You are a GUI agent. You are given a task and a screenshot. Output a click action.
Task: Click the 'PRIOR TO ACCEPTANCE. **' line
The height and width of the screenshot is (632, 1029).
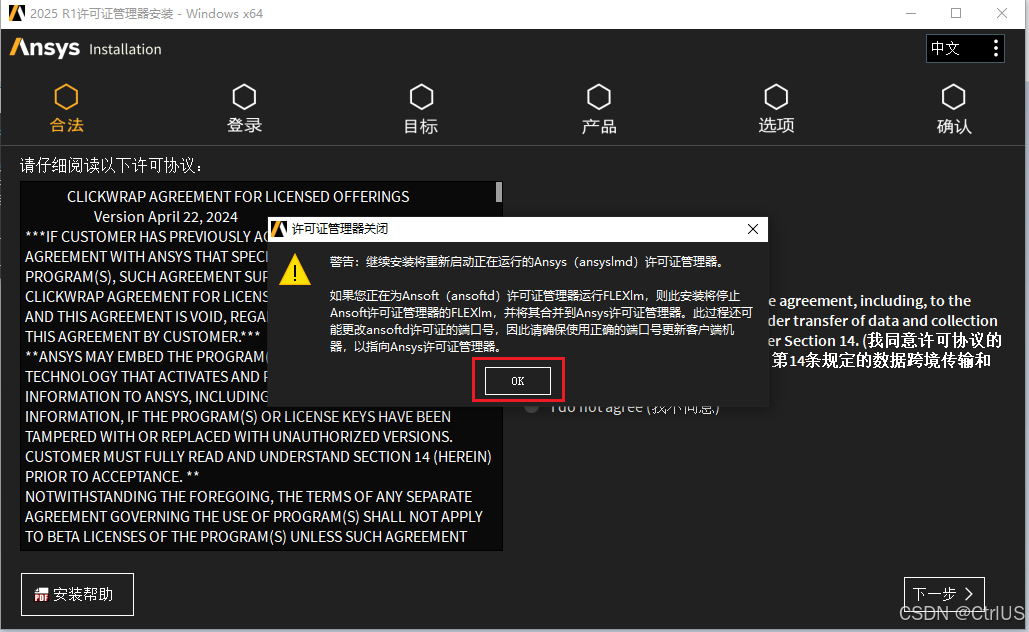(x=112, y=477)
